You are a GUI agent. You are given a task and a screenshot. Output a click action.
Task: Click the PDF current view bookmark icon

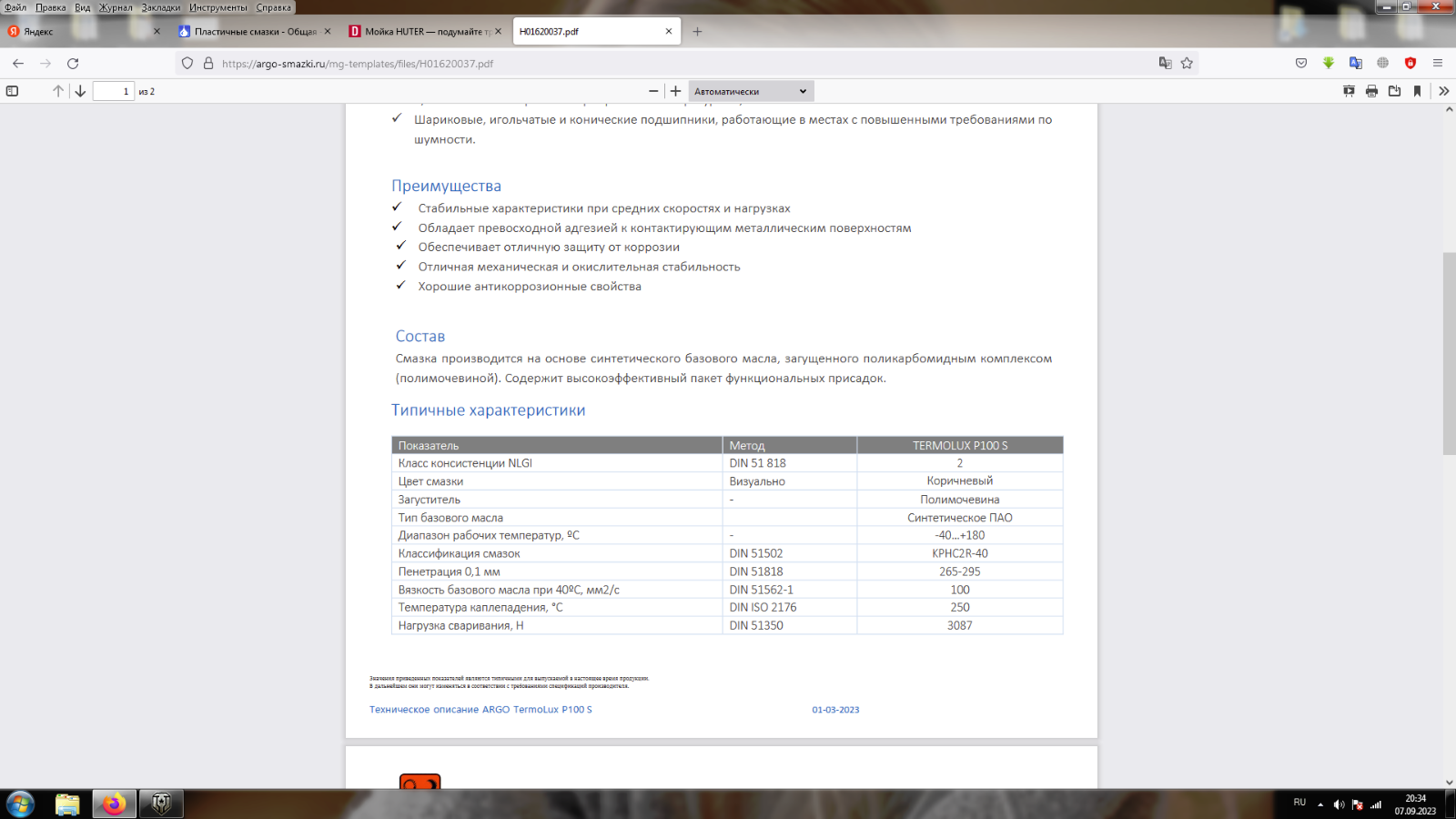(1417, 91)
